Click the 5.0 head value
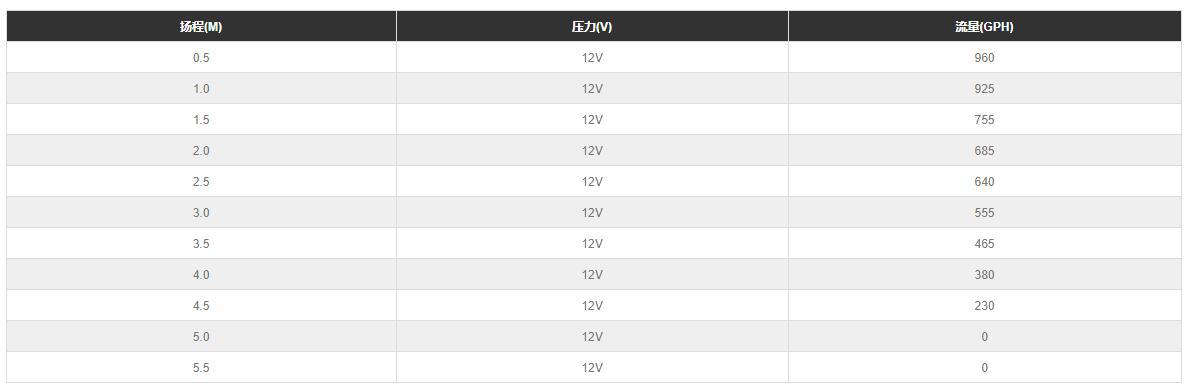1195x390 pixels. [x=201, y=337]
